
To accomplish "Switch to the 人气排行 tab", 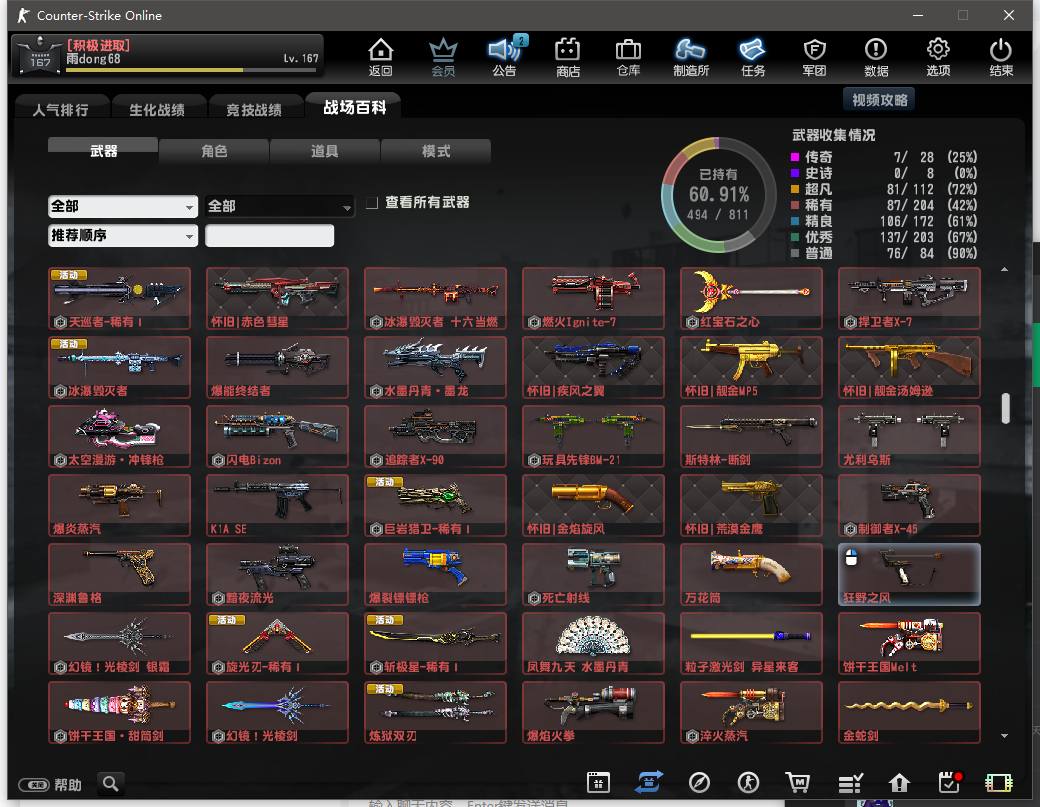I will (x=61, y=109).
